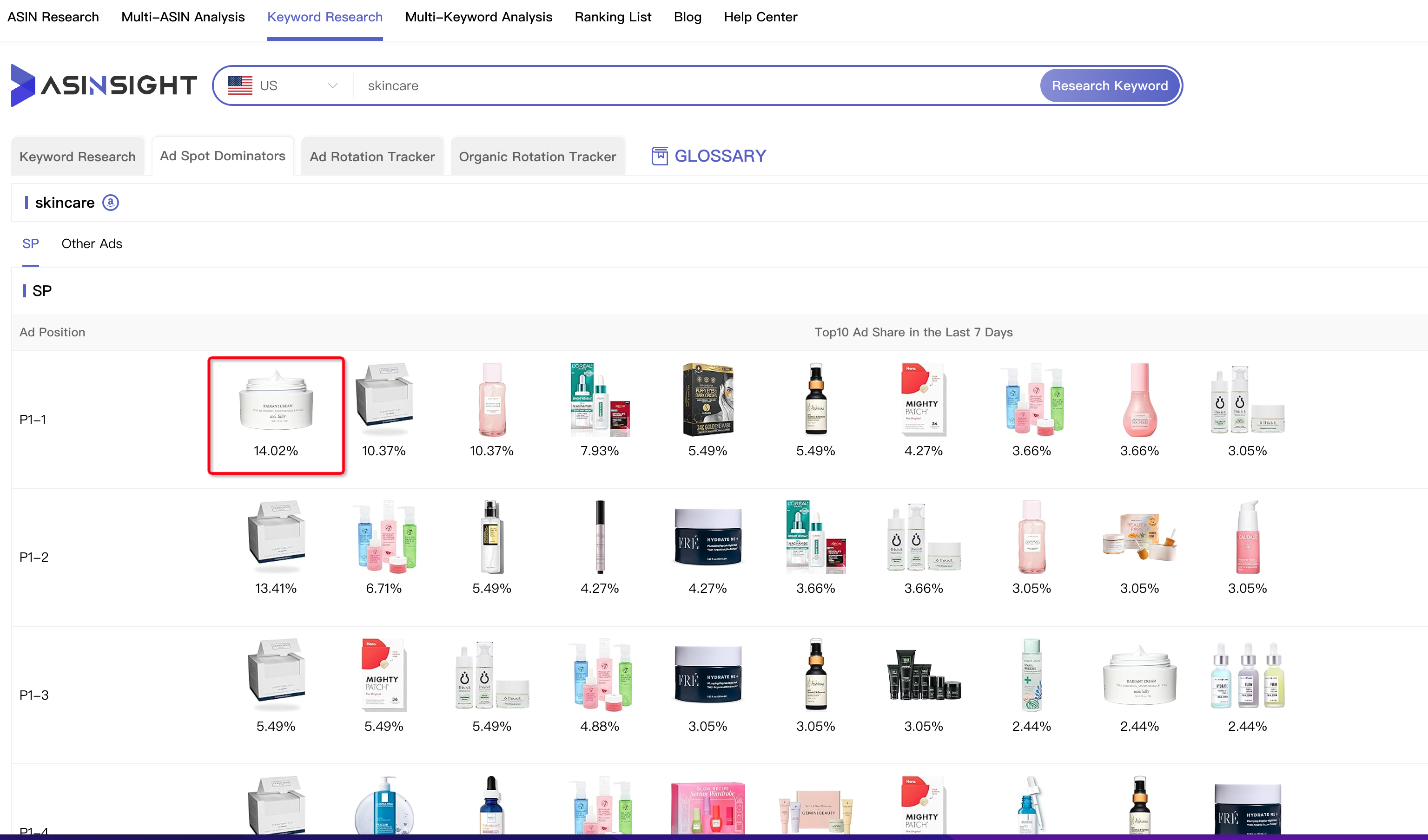1428x840 pixels.
Task: Click P1-1 24K gold eye mask product
Action: click(707, 400)
